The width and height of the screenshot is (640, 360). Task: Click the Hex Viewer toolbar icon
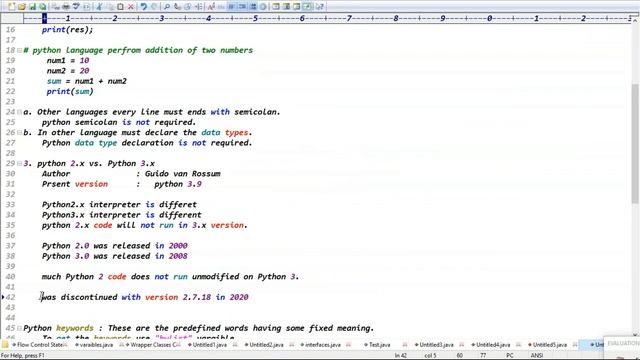220,7
